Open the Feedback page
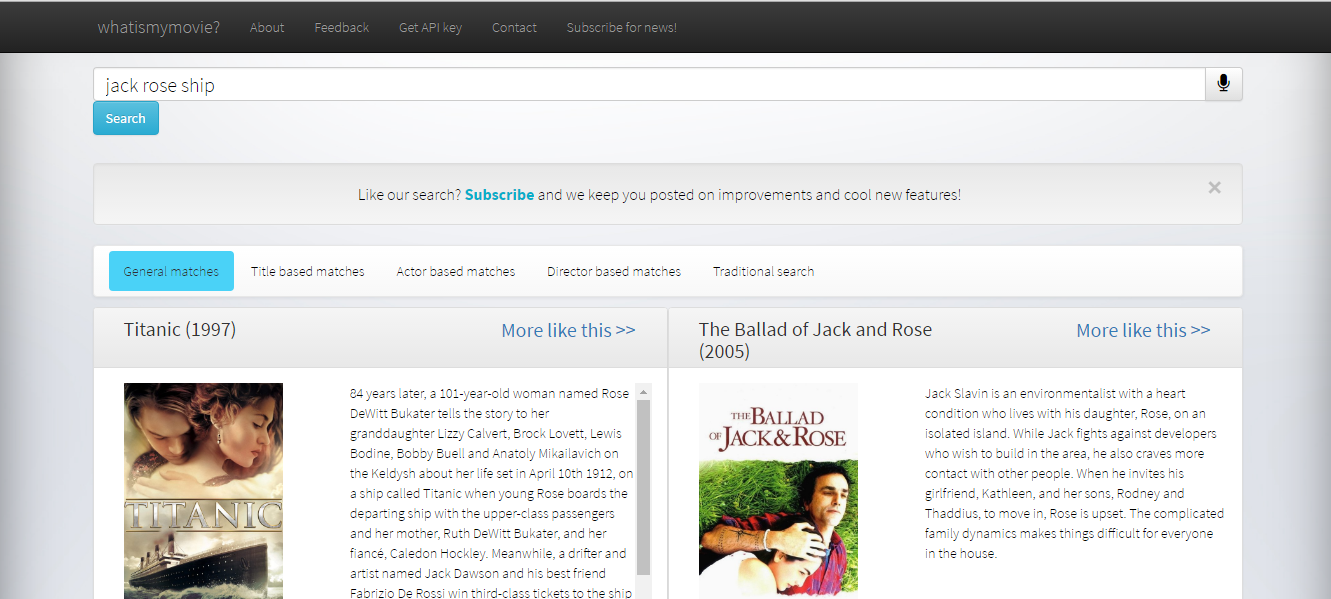The width and height of the screenshot is (1331, 599). [x=342, y=27]
